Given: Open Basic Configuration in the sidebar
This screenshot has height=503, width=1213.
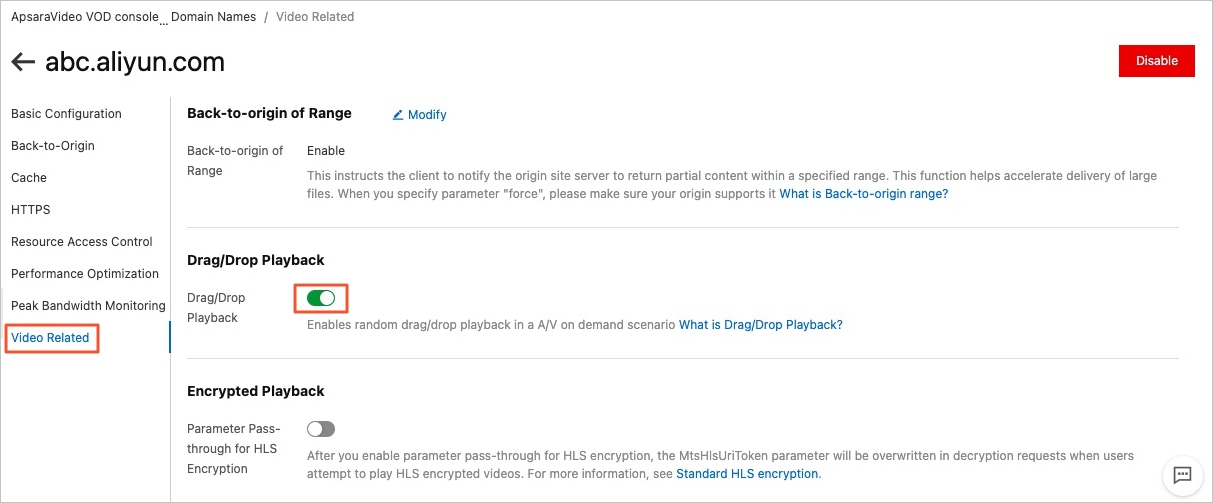Looking at the screenshot, I should [x=66, y=114].
